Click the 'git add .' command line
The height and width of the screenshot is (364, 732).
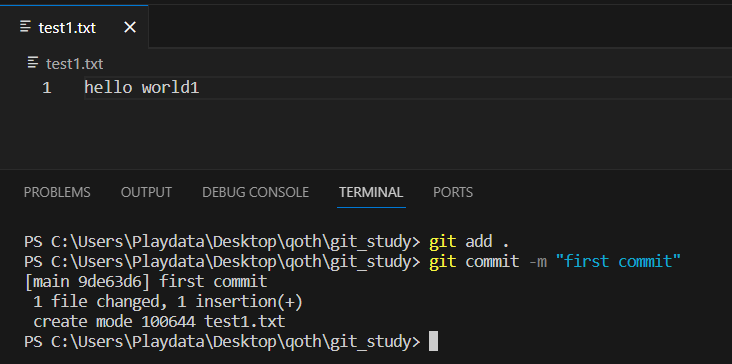(x=266, y=241)
